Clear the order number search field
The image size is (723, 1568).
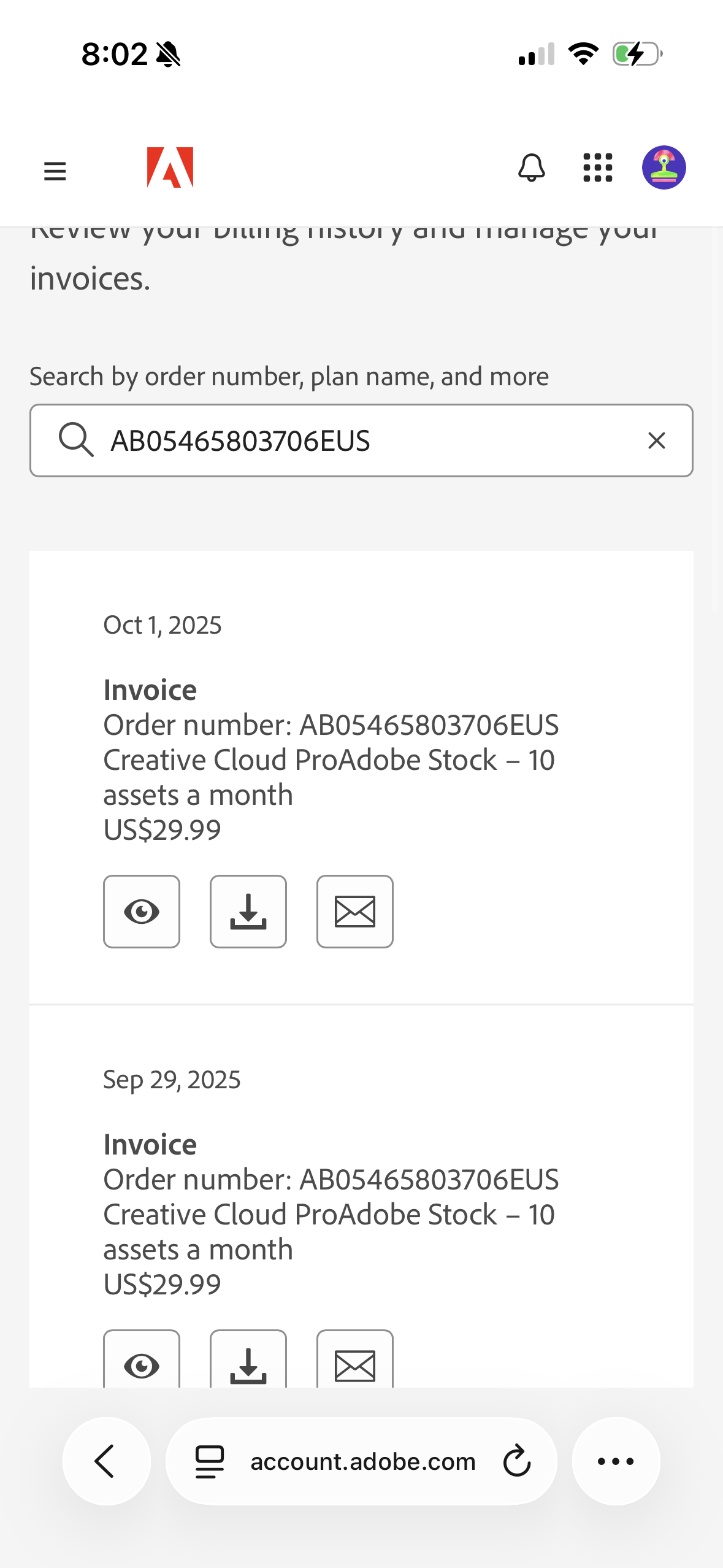[x=656, y=440]
